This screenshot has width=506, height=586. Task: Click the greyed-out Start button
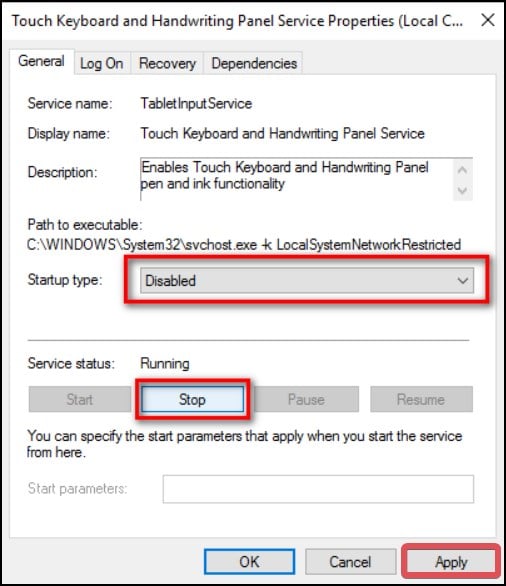(80, 400)
